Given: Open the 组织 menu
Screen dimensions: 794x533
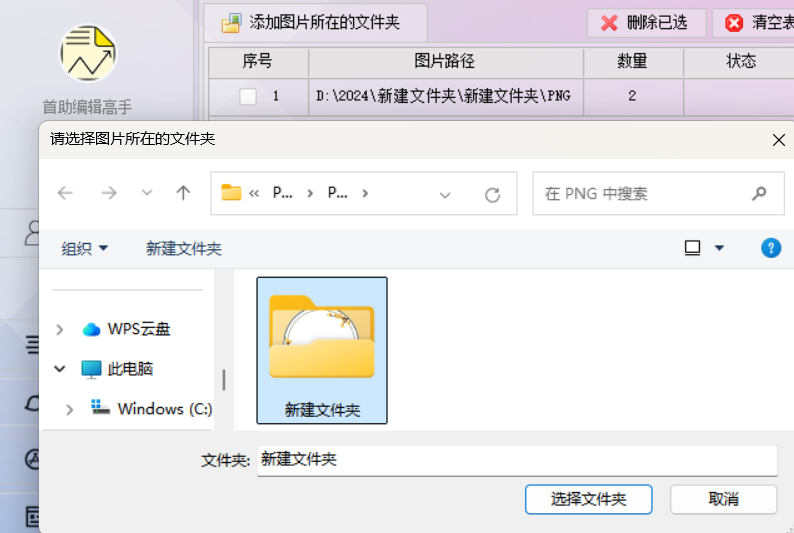Looking at the screenshot, I should (85, 249).
